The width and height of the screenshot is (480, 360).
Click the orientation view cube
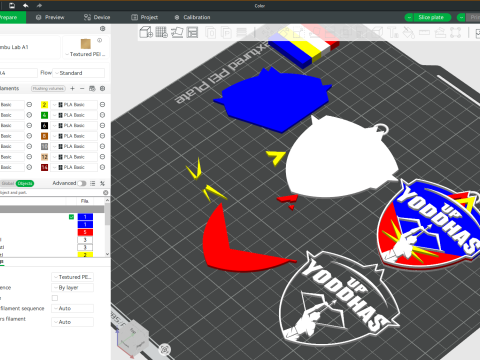pos(133,339)
